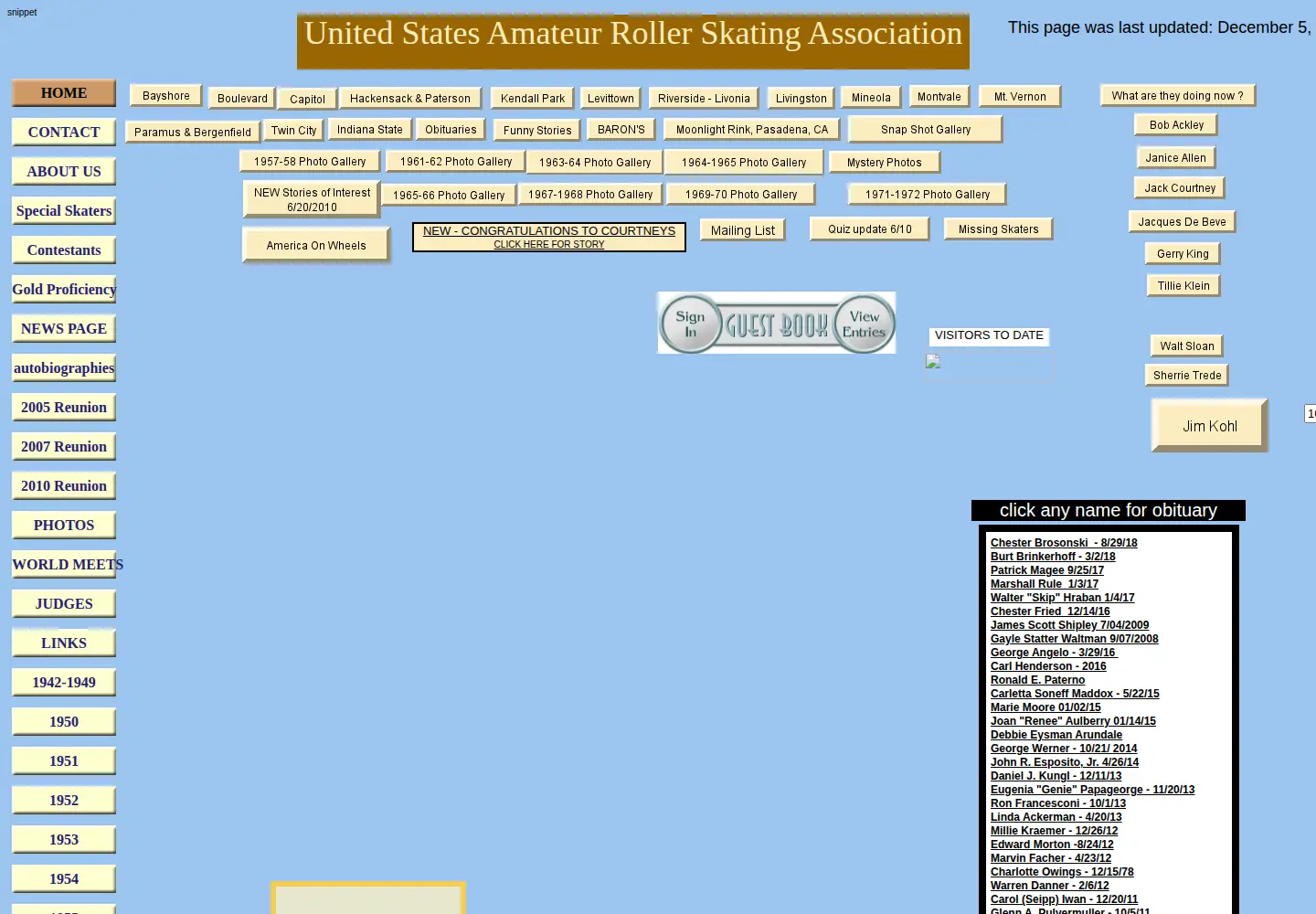Open Gayle Statter Waltman 9/07/2008 obituary
Viewport: 1316px width, 914px height.
pos(1075,639)
